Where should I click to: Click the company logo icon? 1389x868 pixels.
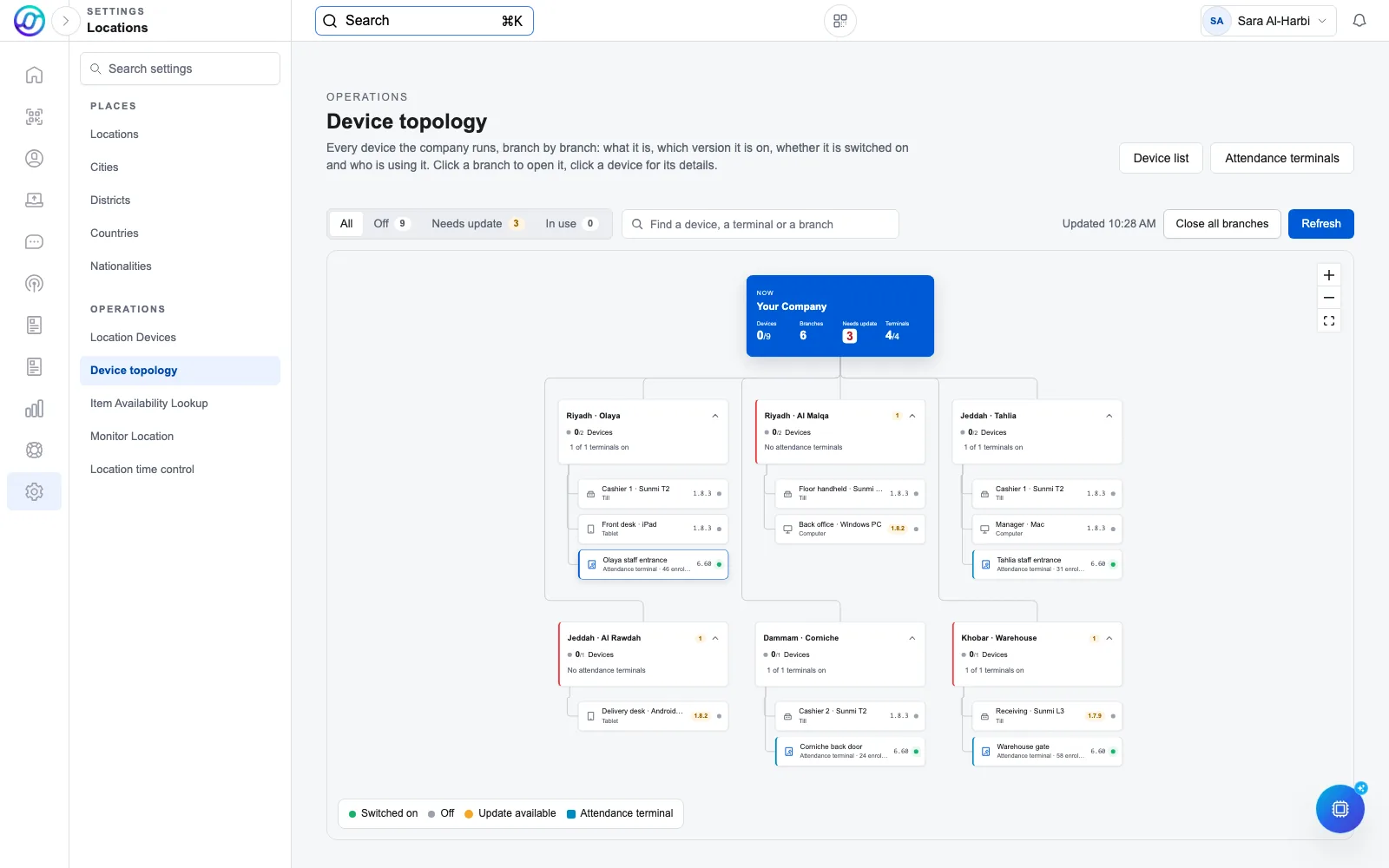(30, 21)
